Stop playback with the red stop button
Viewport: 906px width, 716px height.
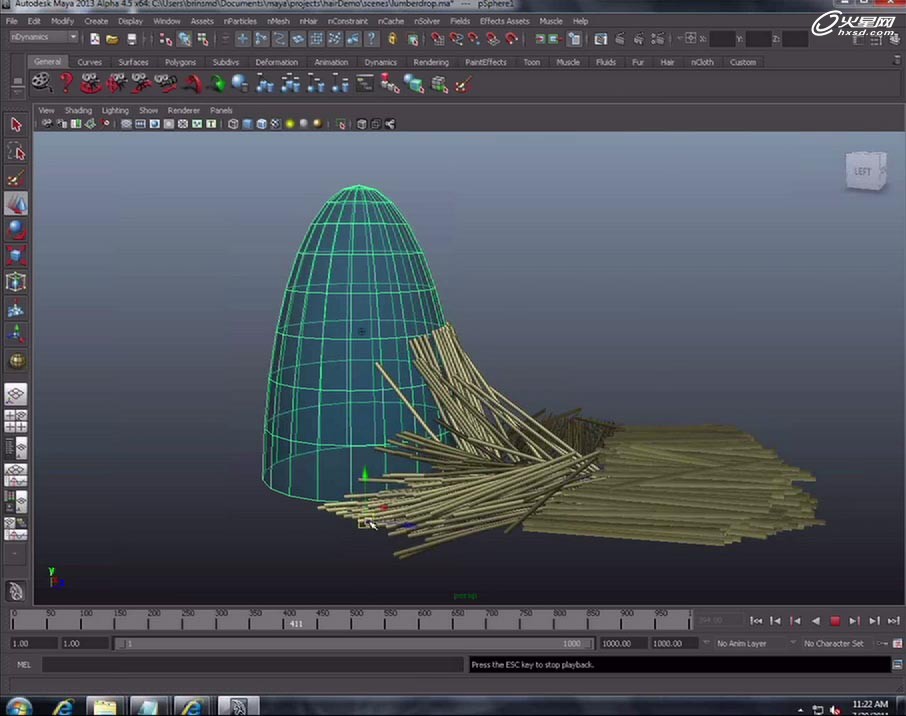point(835,621)
